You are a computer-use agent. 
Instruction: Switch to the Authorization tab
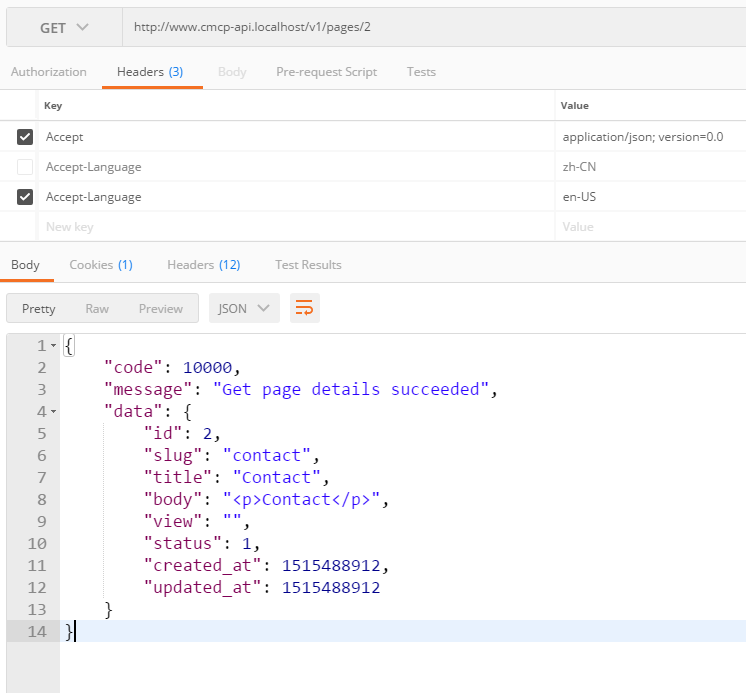click(48, 72)
